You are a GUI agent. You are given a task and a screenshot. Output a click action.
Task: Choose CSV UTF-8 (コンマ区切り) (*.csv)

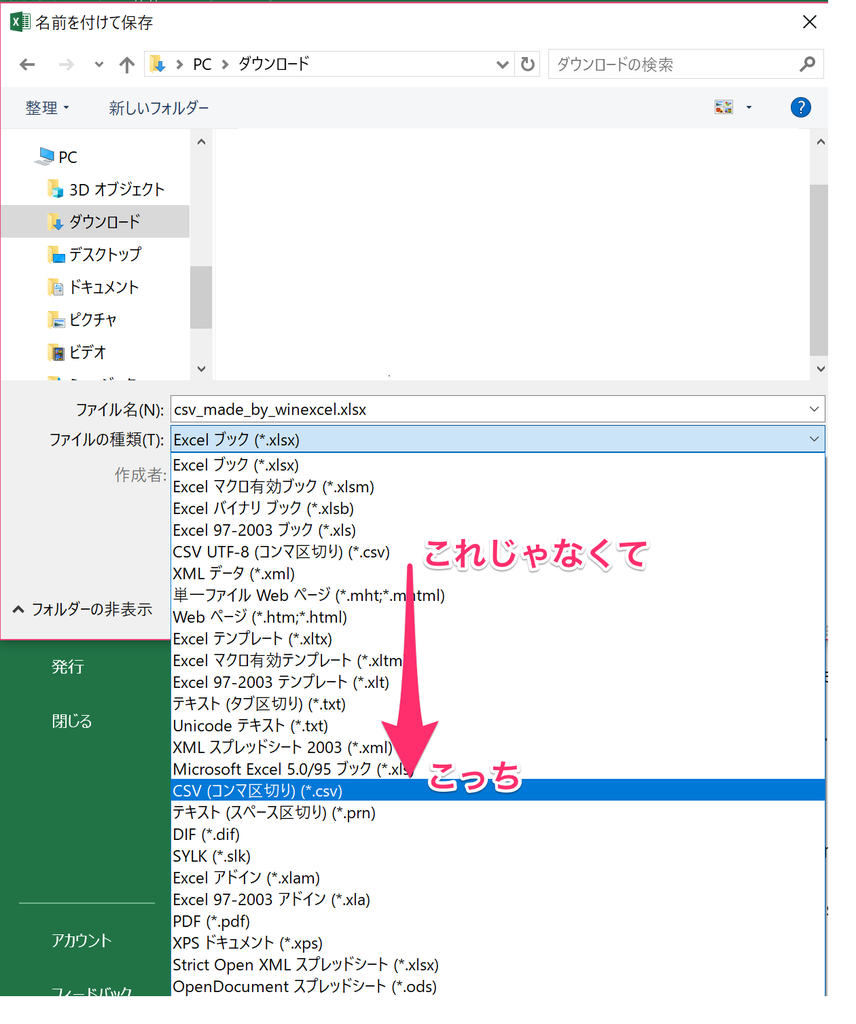point(498,552)
